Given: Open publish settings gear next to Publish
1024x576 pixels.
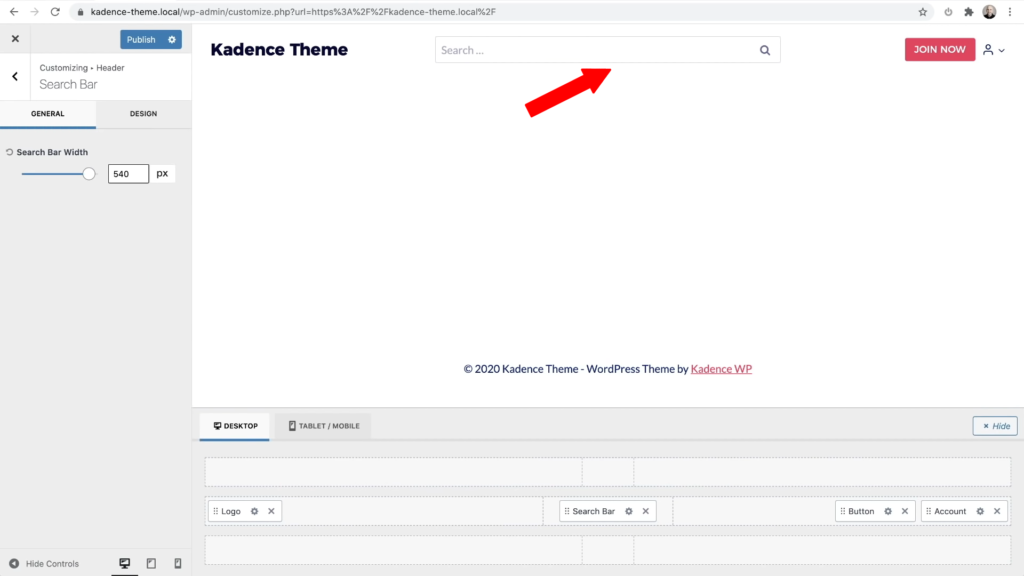Looking at the screenshot, I should 172,40.
